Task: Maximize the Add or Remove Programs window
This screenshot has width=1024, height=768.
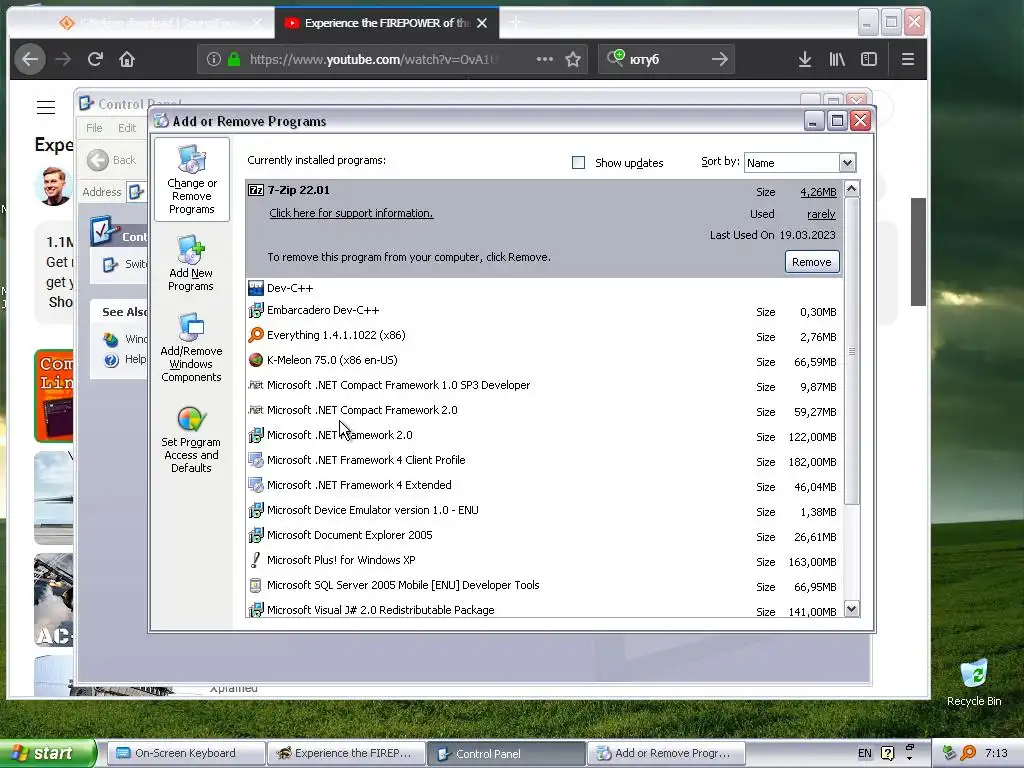Action: pyautogui.click(x=837, y=121)
